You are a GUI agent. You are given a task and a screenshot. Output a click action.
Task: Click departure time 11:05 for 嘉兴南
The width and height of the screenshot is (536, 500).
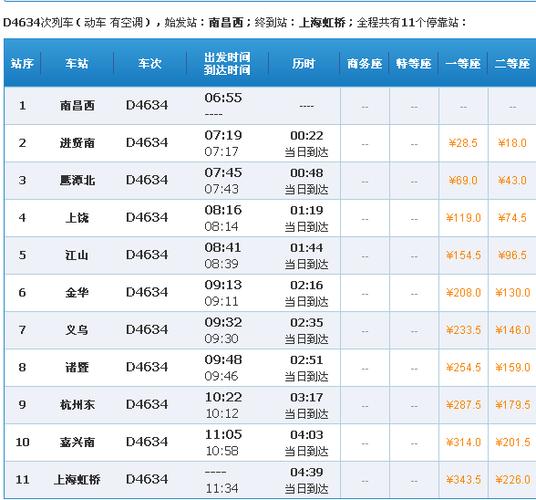[224, 434]
